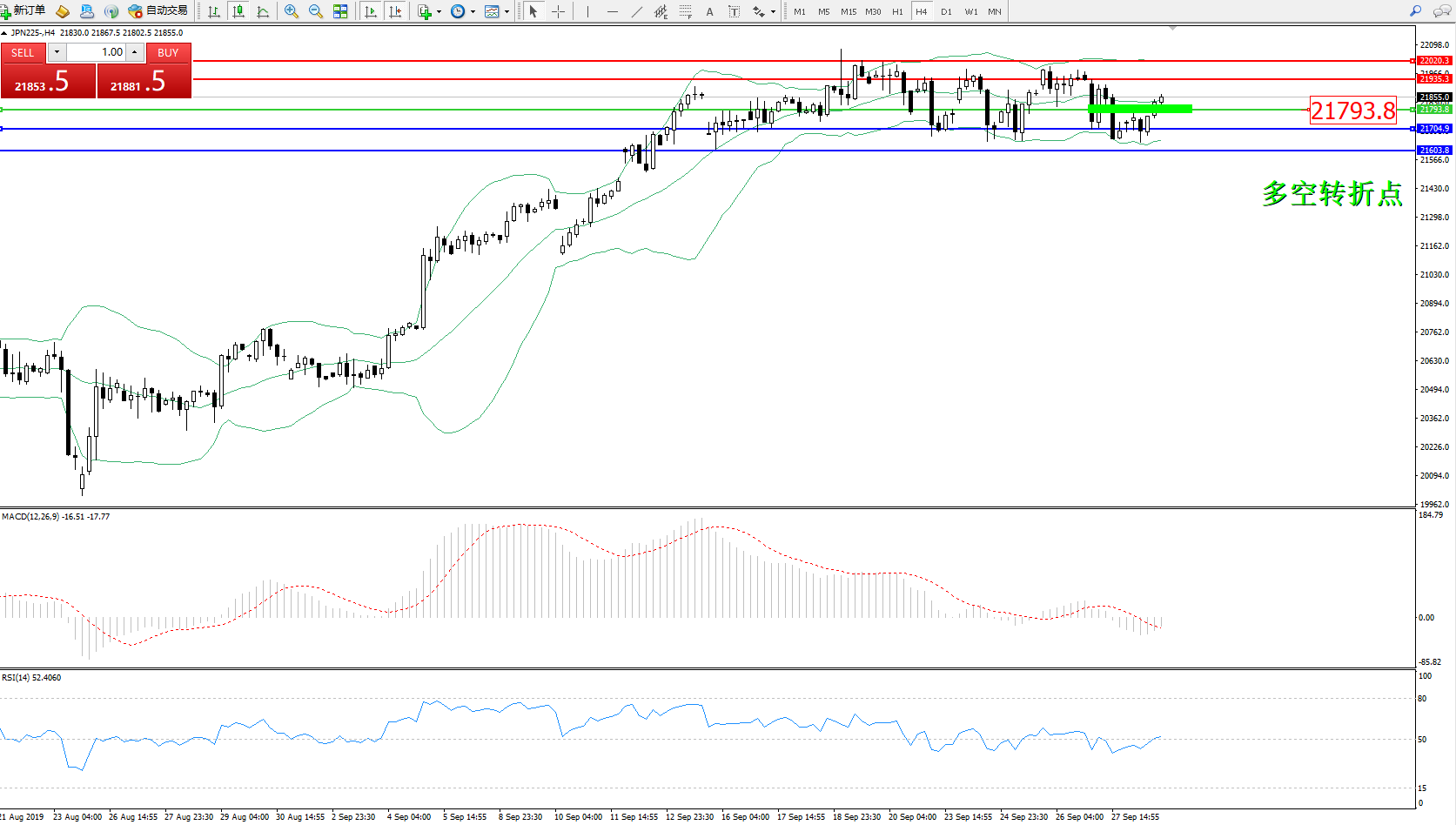Select the crosshair tool

pos(558,11)
